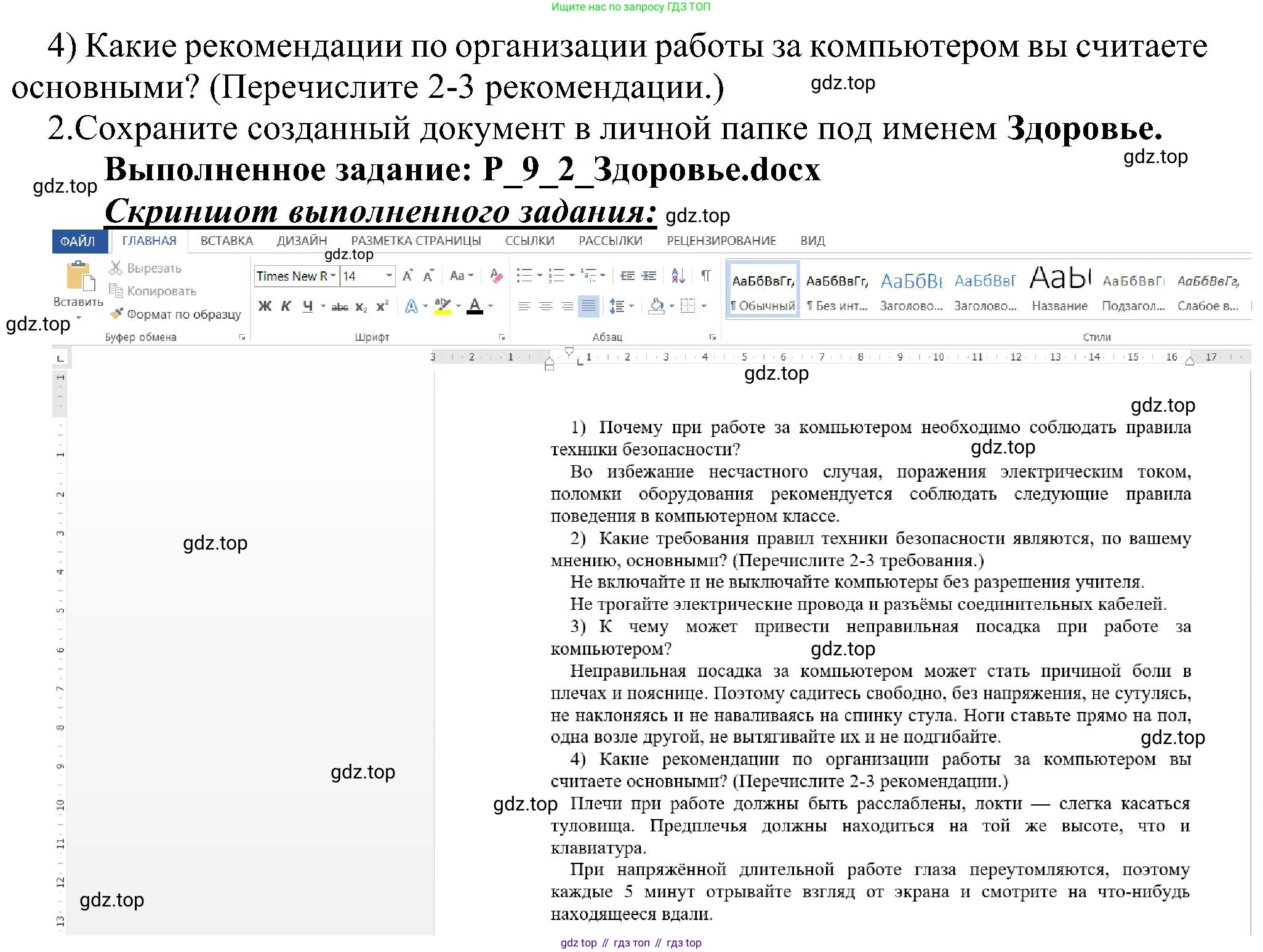
Task: Decrease indent in the paragraph group
Action: point(627,276)
